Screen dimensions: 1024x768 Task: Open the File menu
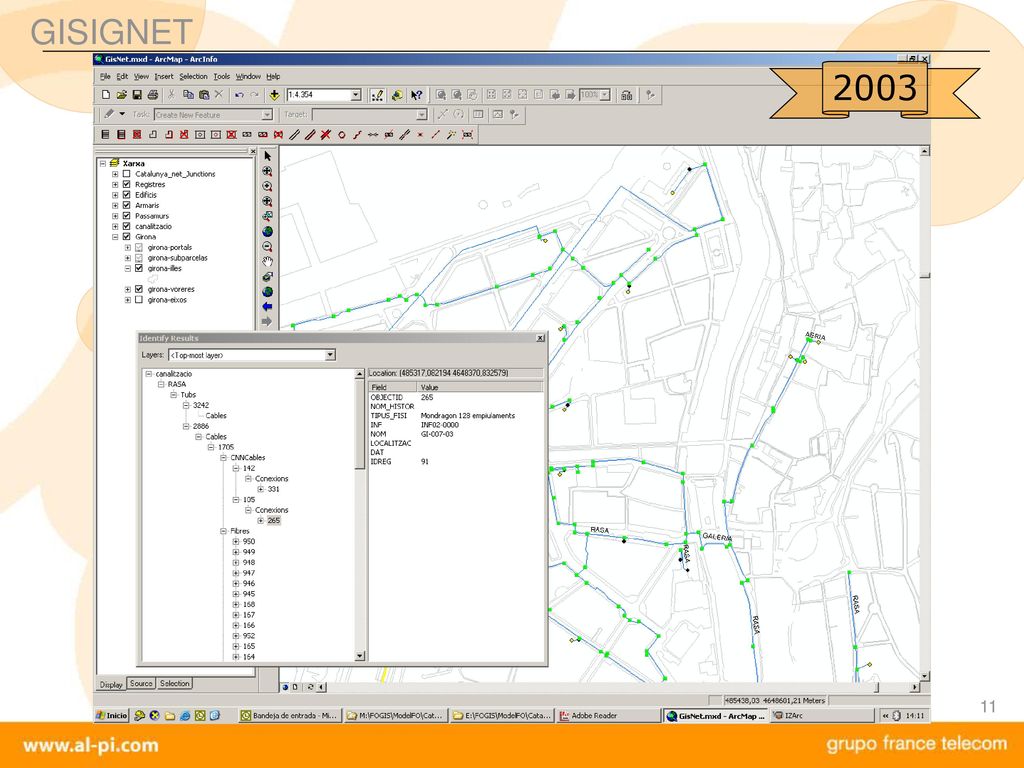105,76
